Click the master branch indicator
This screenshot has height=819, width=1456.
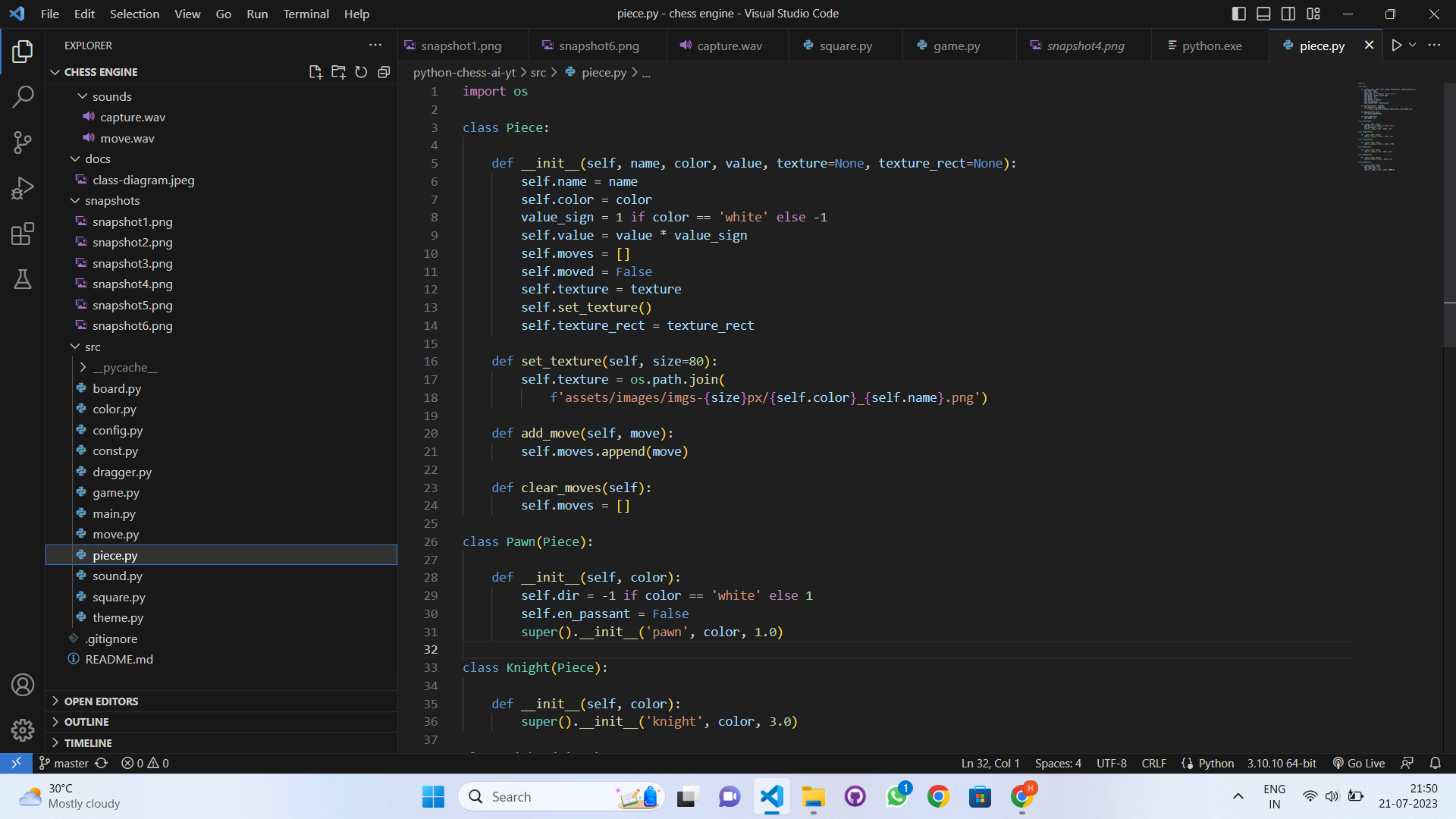[x=64, y=763]
